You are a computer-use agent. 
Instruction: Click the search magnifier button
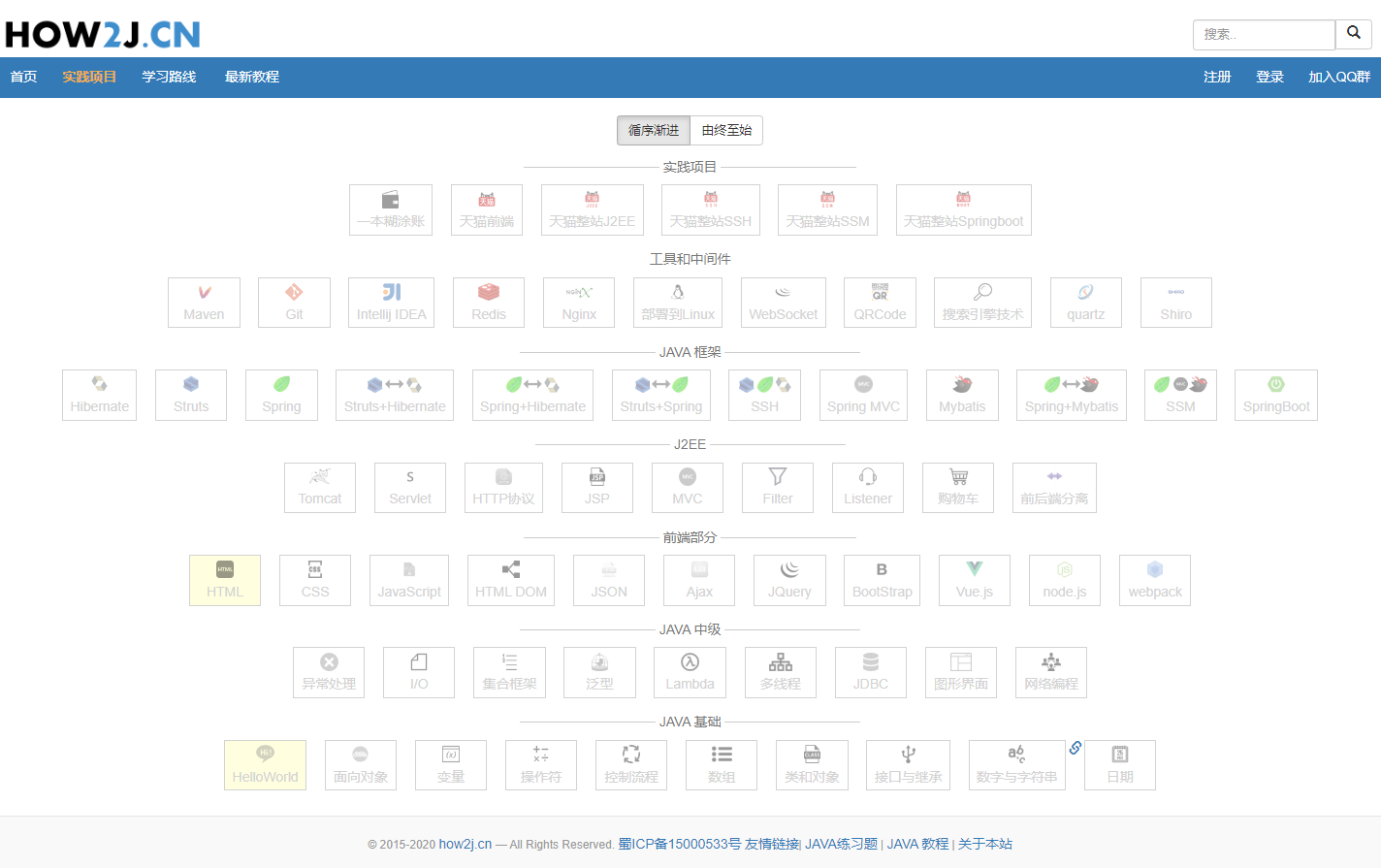point(1354,33)
